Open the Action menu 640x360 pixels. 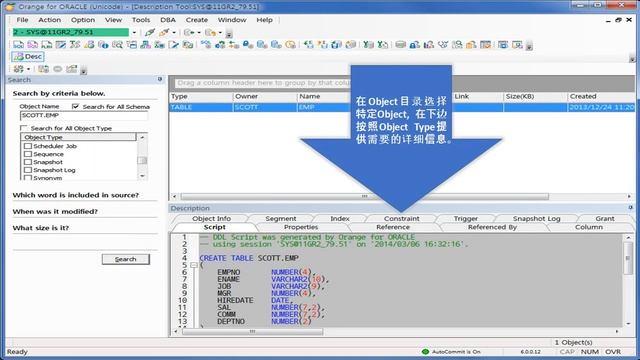click(49, 20)
